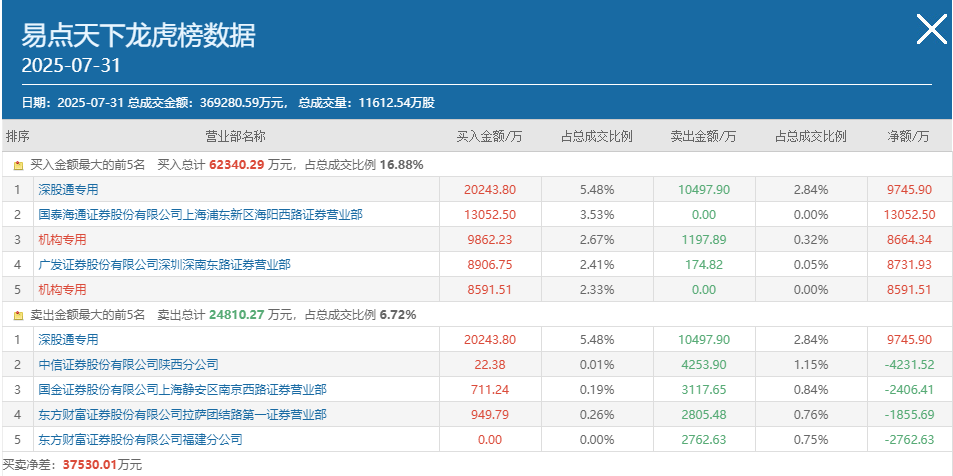Click the buy percentage 16.88%
Viewport: 953px width, 476px height.
point(402,165)
